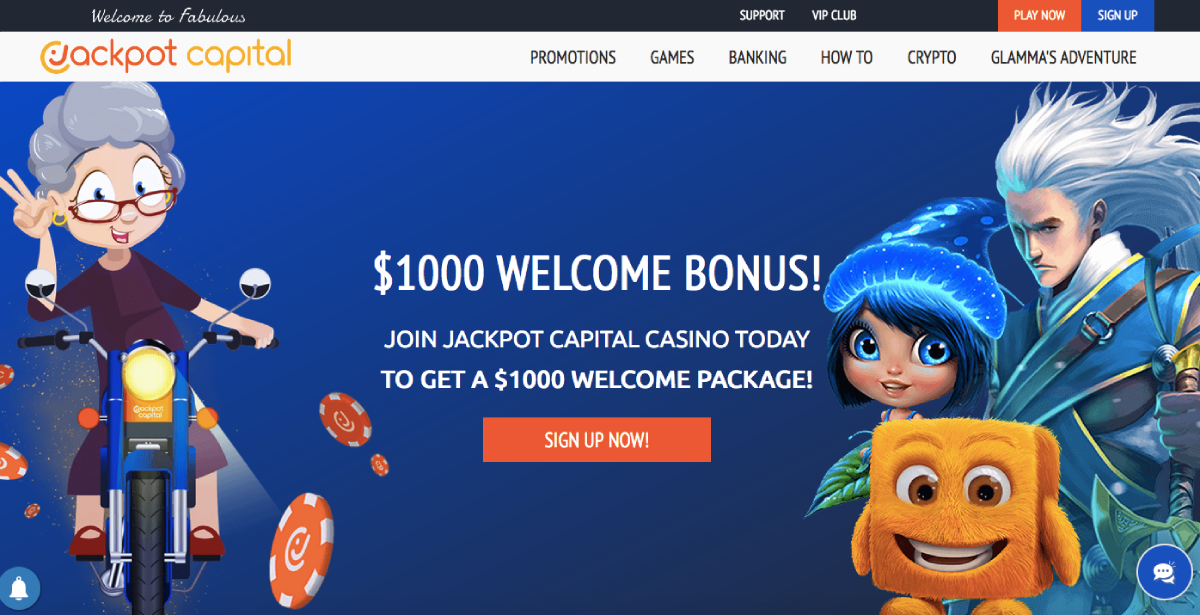Open the Promotions menu
This screenshot has height=615, width=1200.
pyautogui.click(x=573, y=57)
